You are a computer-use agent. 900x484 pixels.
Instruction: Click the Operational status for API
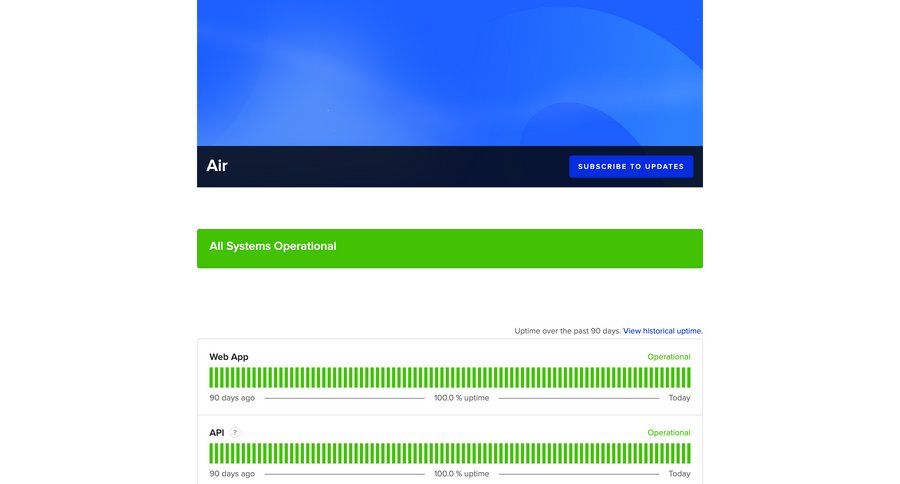(x=669, y=433)
